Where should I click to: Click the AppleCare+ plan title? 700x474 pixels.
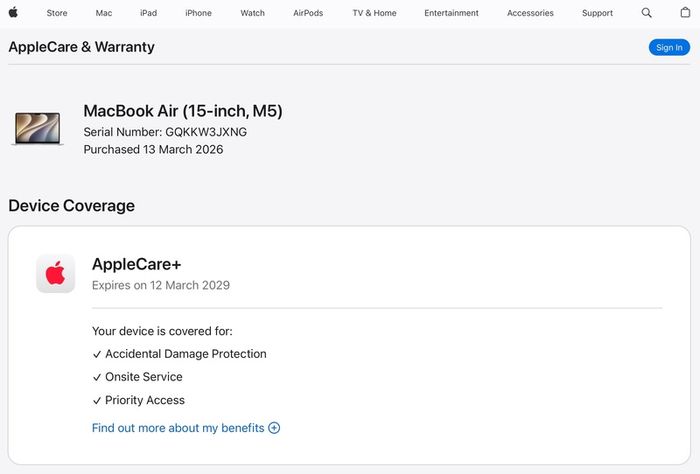point(137,264)
